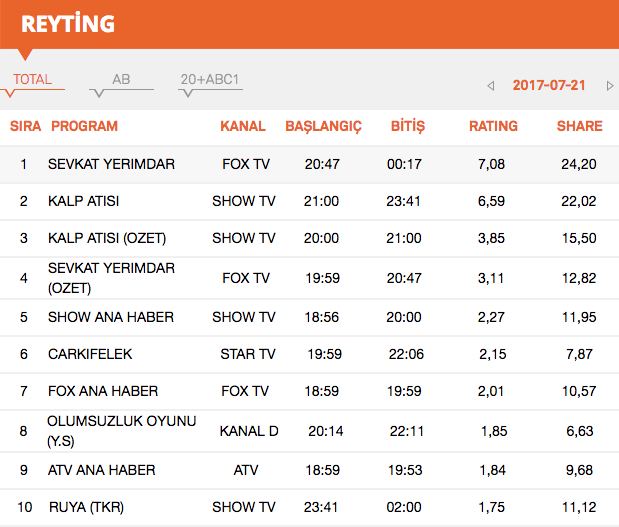Click the SIRA column header
Viewport: 619px width, 527px height.
click(x=25, y=126)
